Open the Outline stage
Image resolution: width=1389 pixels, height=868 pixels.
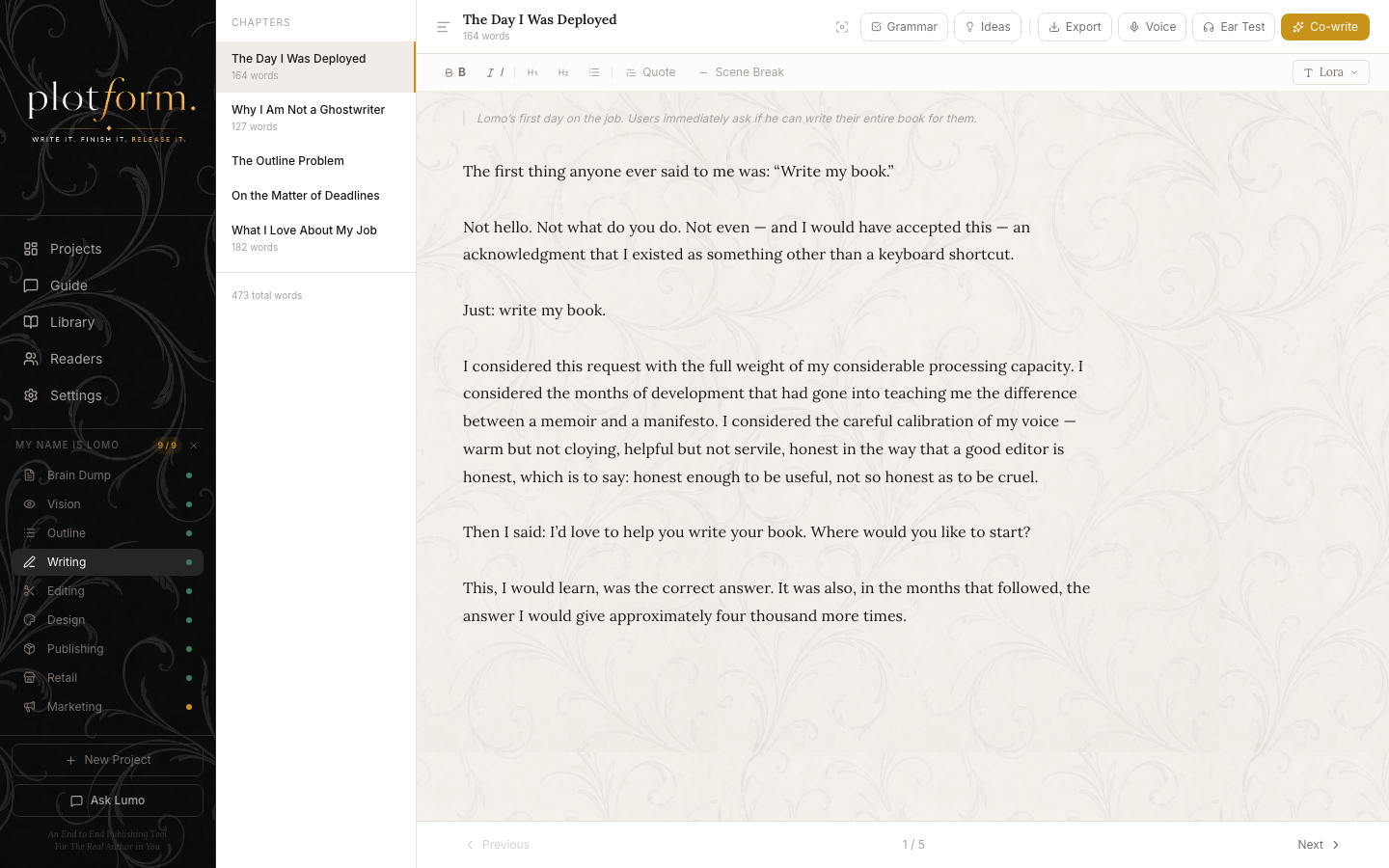tap(107, 533)
